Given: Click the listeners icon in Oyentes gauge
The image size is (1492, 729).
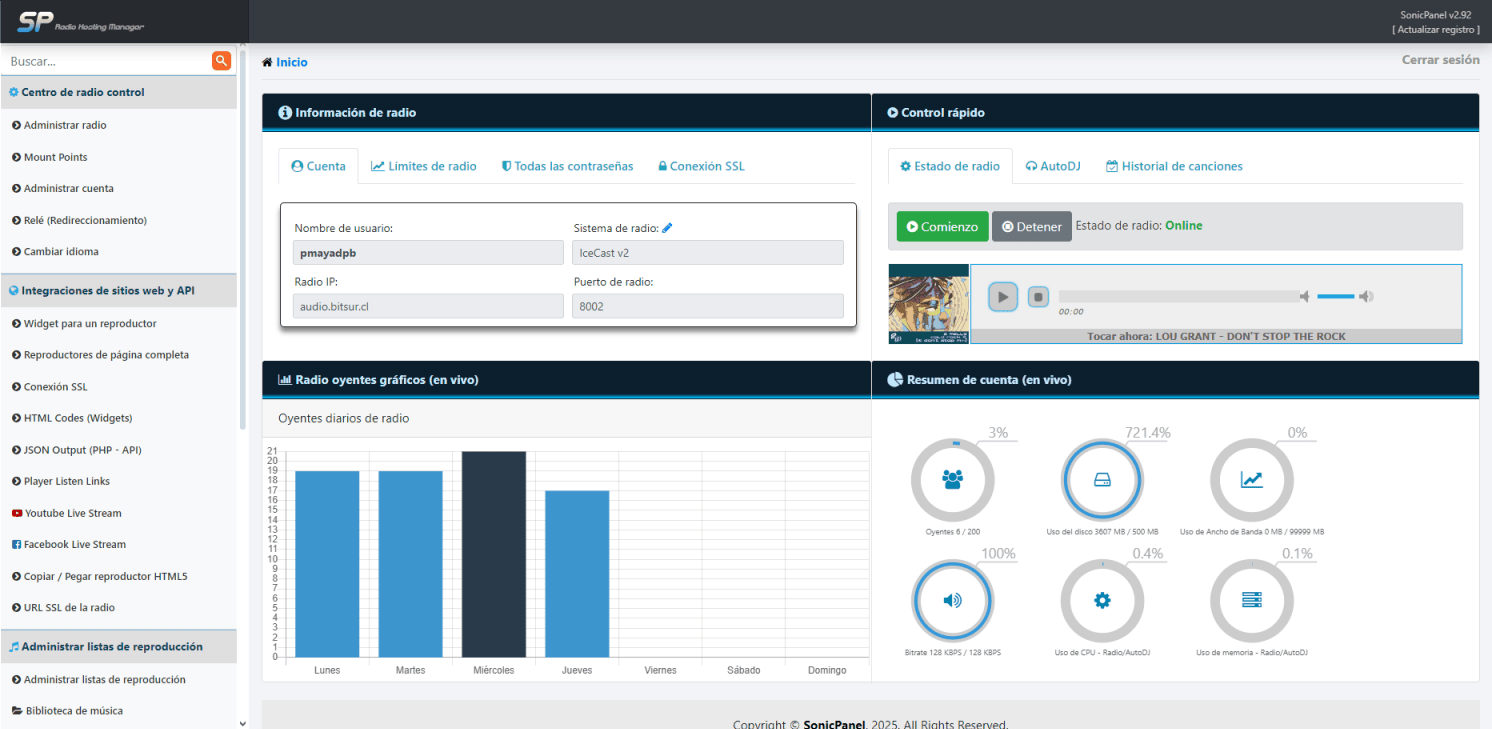Looking at the screenshot, I should click(x=952, y=480).
